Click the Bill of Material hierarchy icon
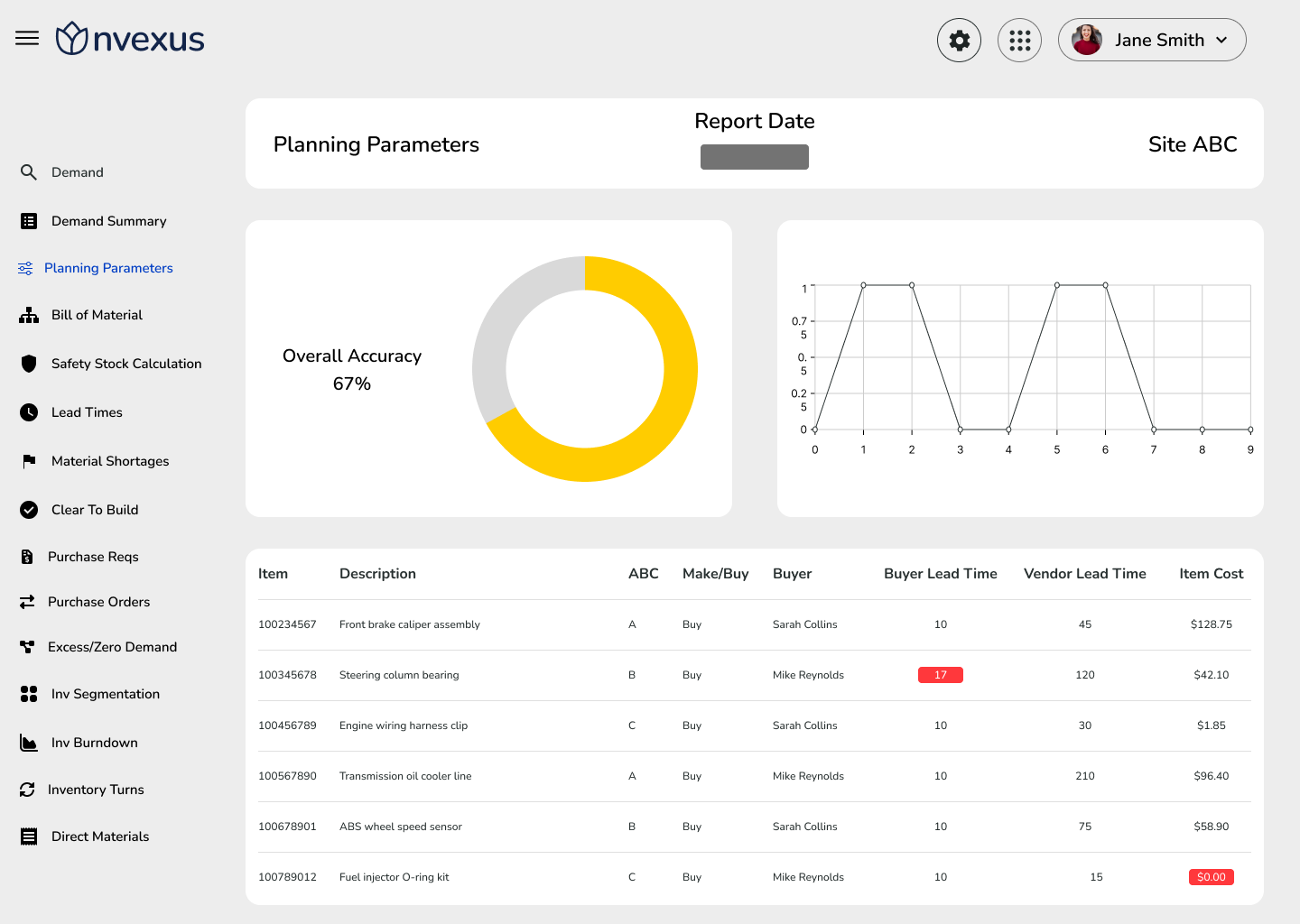 (29, 315)
